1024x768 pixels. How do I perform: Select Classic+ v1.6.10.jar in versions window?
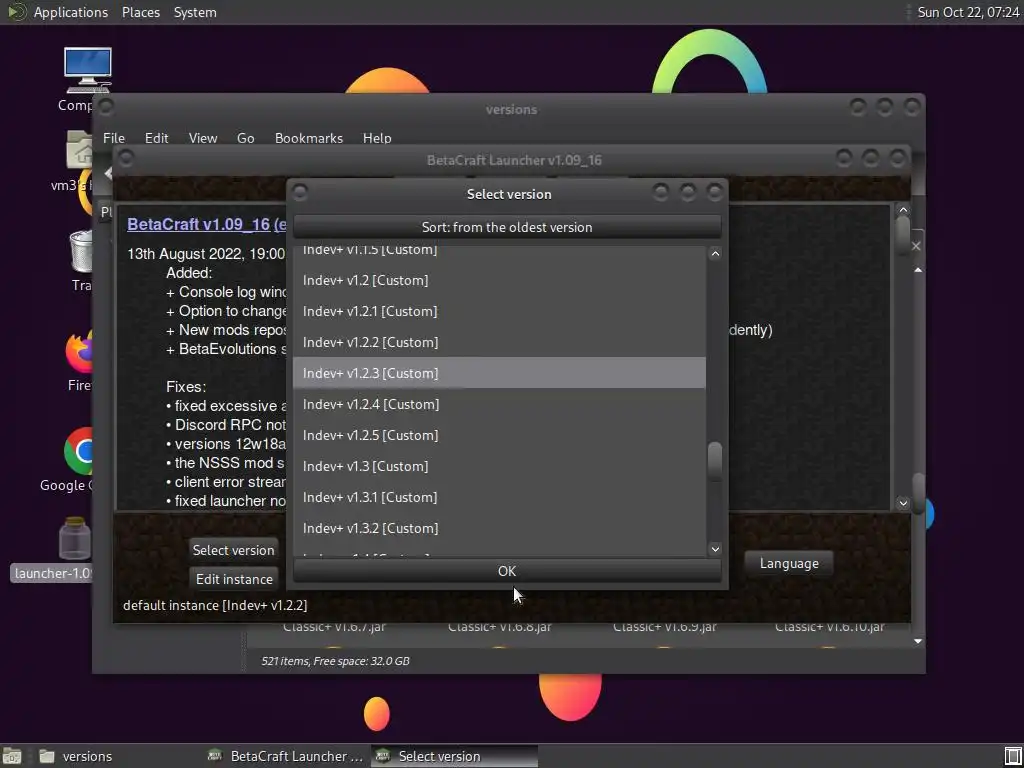click(829, 627)
